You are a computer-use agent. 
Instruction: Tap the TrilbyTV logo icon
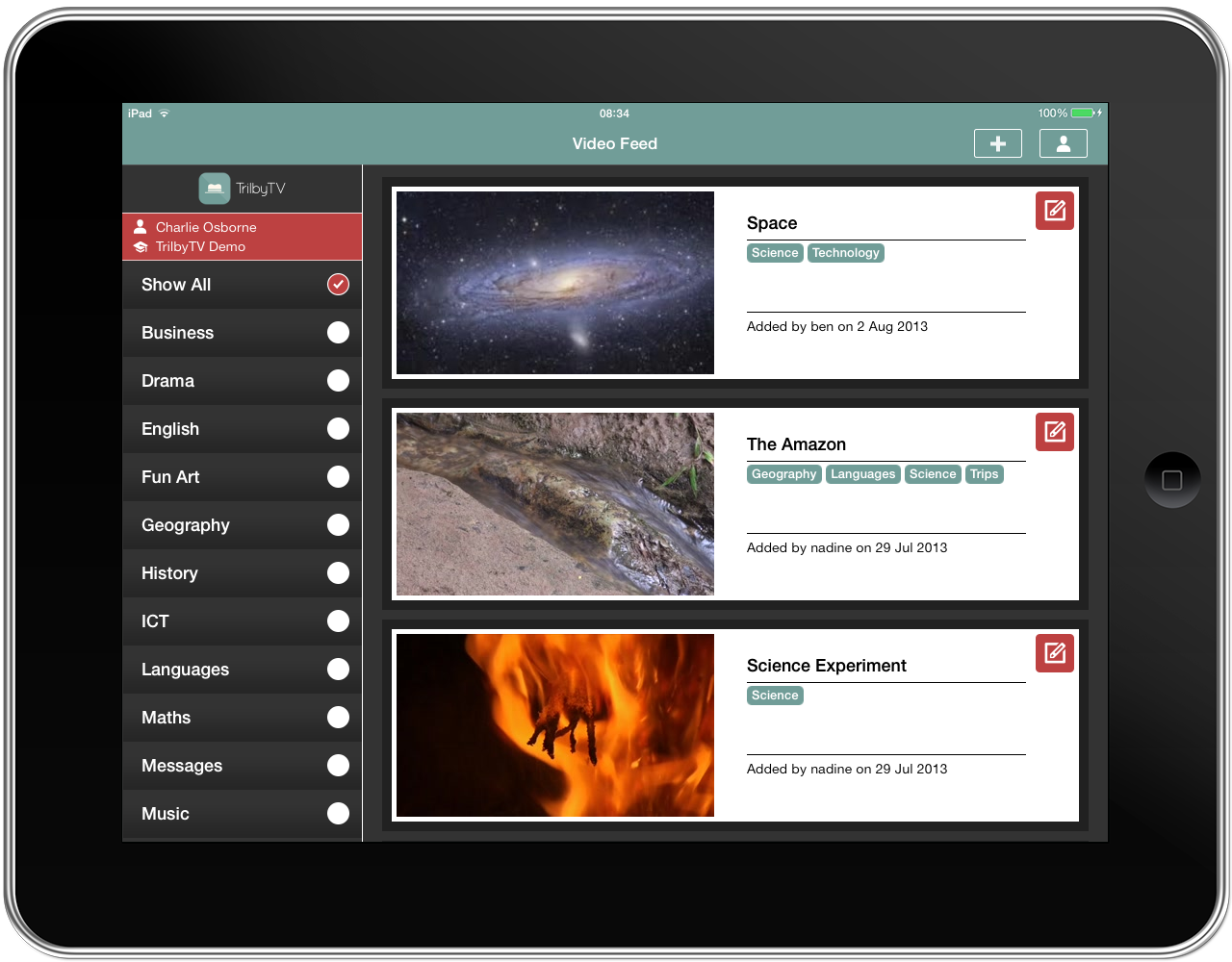[215, 189]
